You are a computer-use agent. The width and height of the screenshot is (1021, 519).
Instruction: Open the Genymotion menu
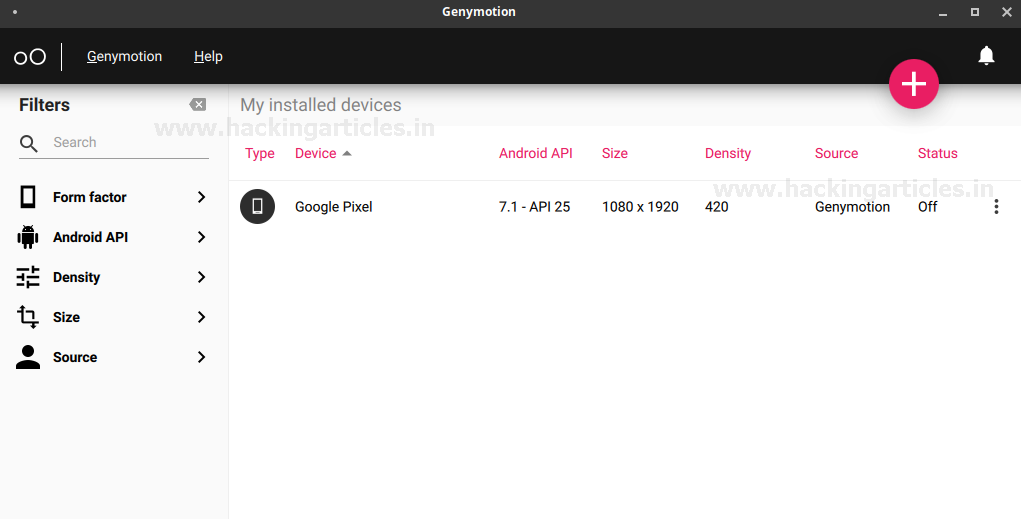coord(124,57)
